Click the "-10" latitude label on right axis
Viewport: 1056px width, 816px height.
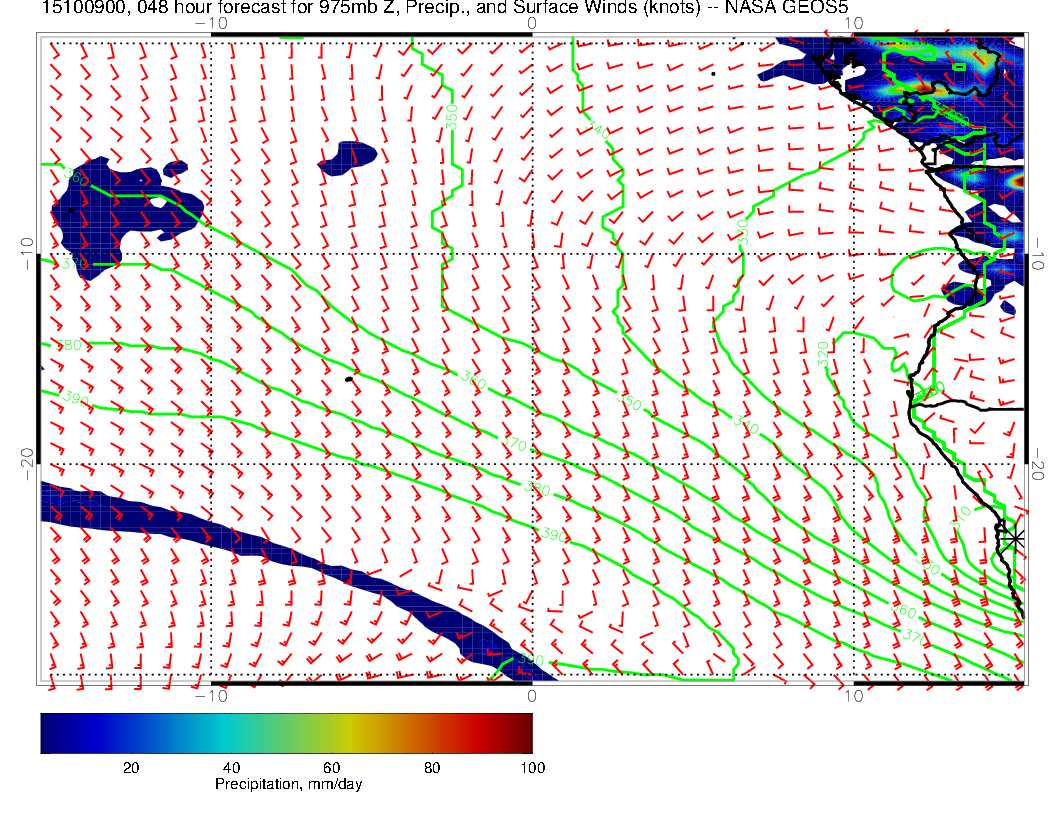(x=1037, y=254)
